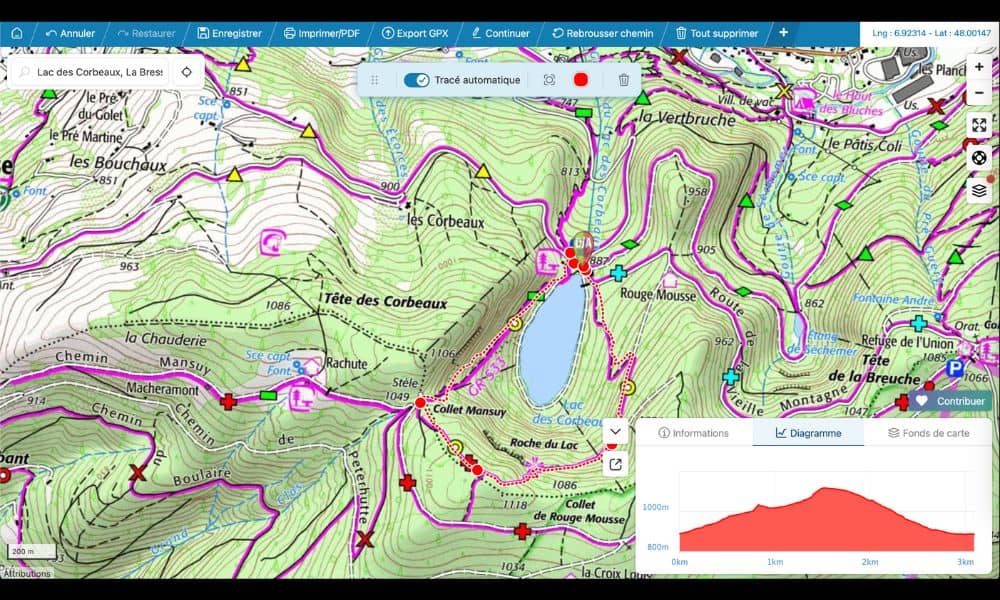
Task: Pick the red track color swatch
Action: coord(581,80)
